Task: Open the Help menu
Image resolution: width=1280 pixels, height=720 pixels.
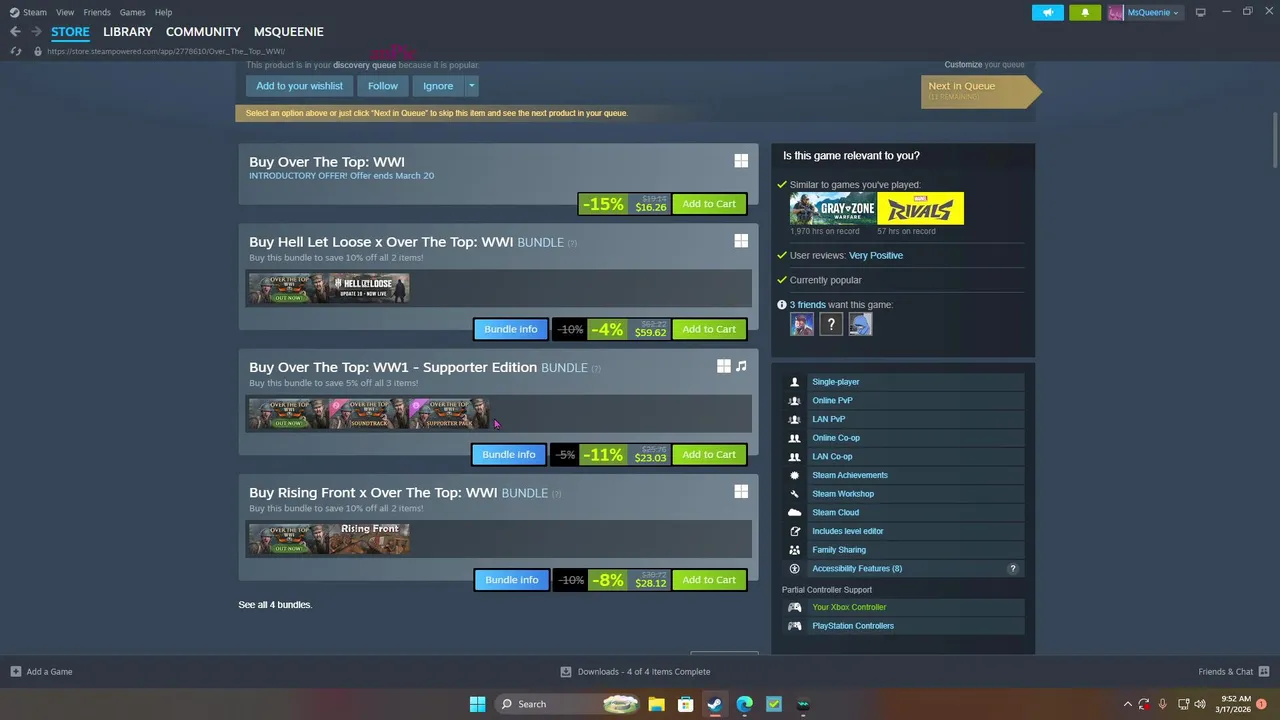Action: pyautogui.click(x=163, y=12)
